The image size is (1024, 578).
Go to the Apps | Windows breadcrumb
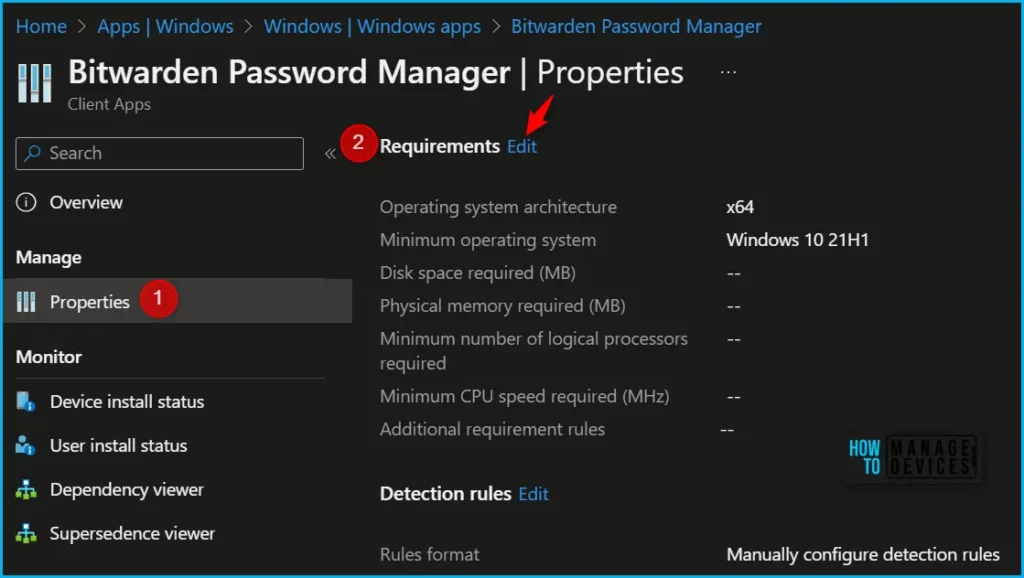coord(165,26)
